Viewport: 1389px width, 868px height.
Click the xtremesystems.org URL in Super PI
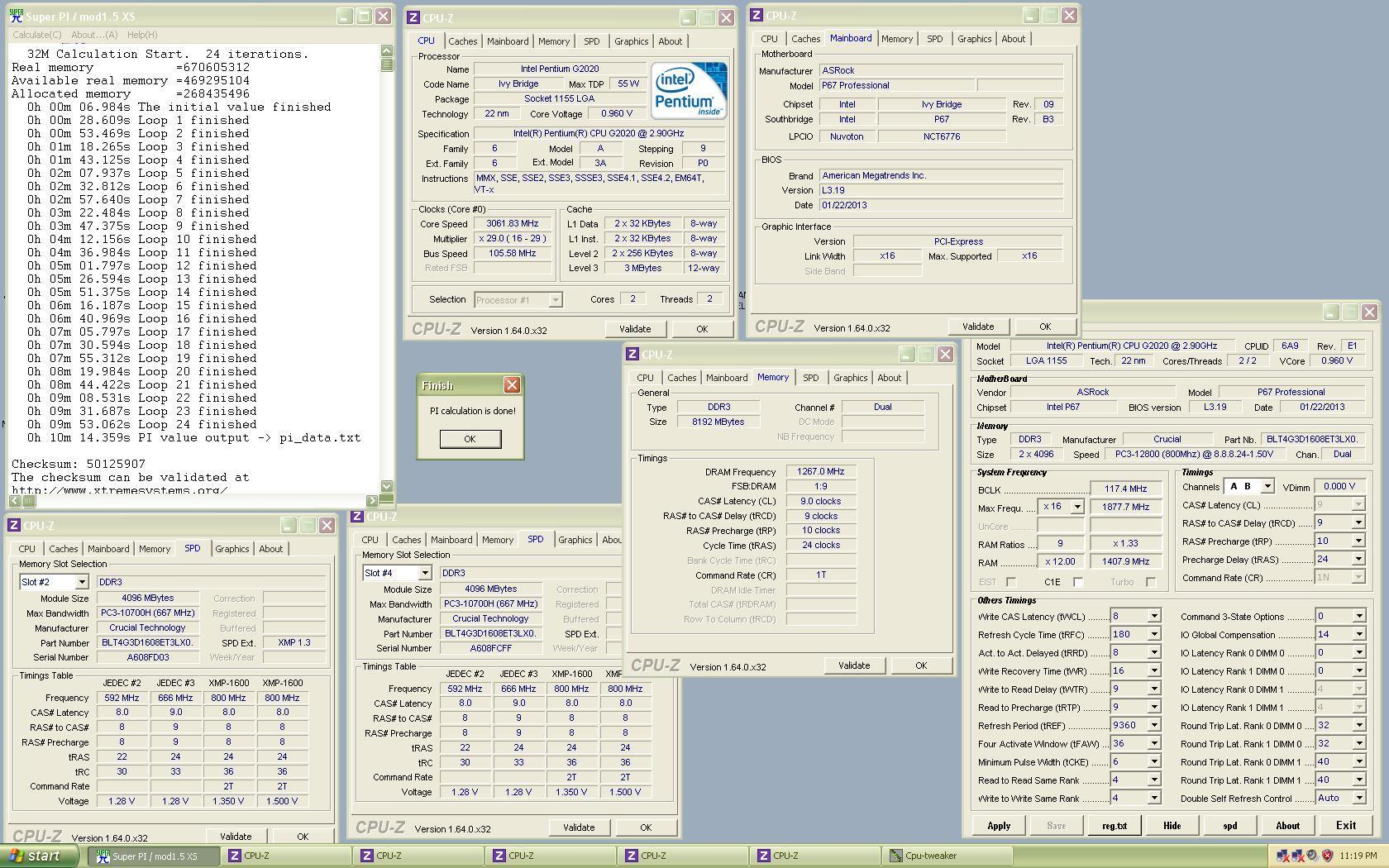pos(119,490)
